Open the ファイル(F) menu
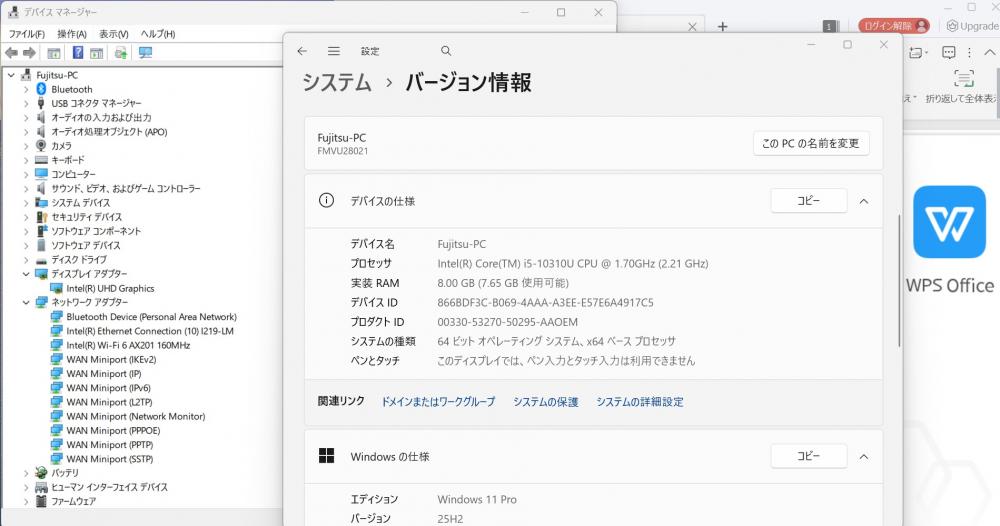Image resolution: width=1000 pixels, height=526 pixels. pos(27,34)
